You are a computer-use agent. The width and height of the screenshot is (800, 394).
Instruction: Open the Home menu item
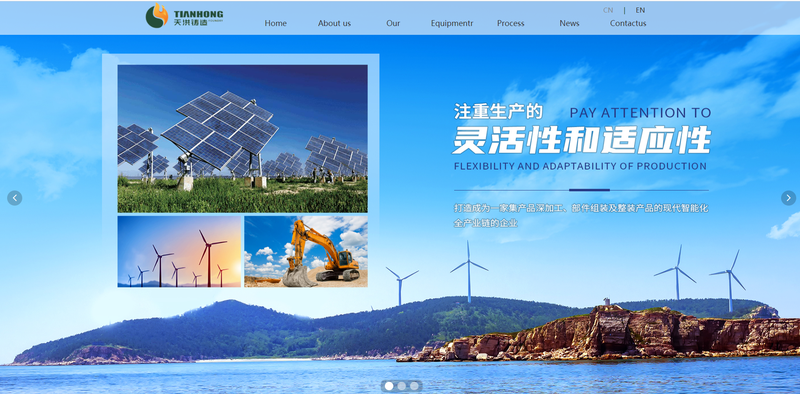276,23
